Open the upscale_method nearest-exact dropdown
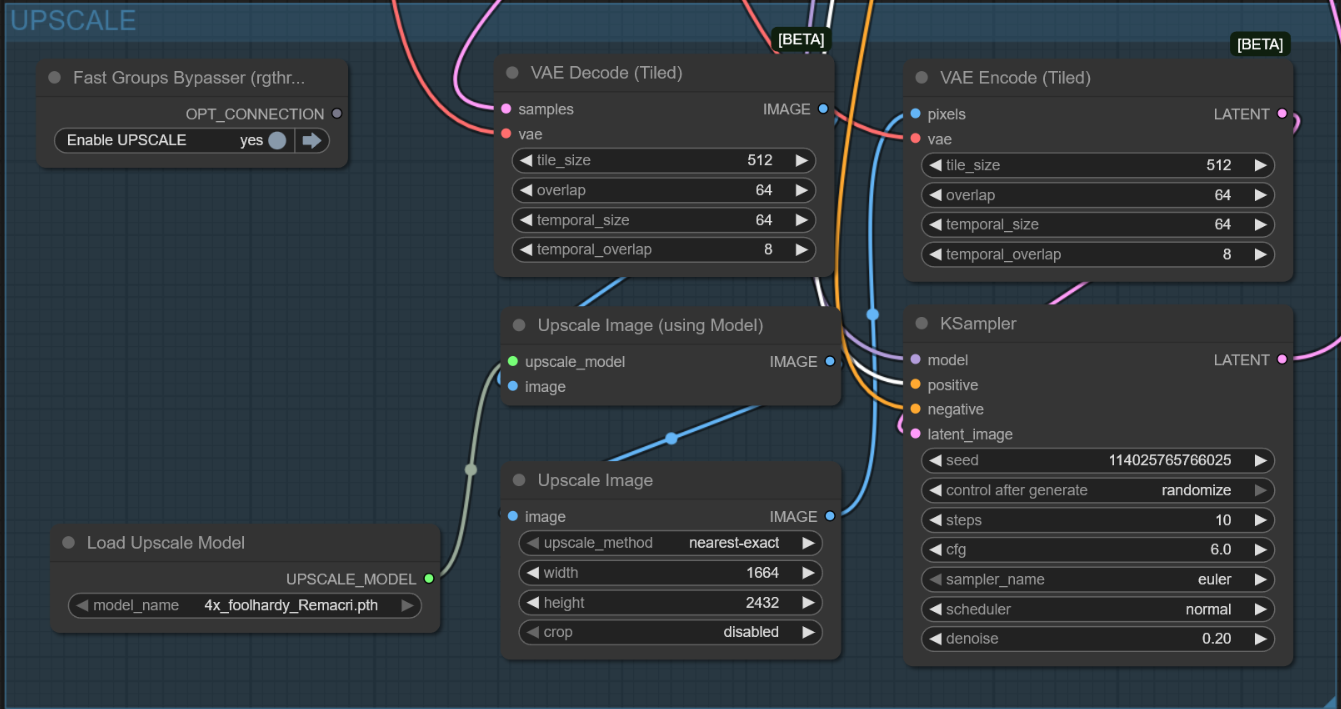Image resolution: width=1341 pixels, height=709 pixels. pos(670,543)
